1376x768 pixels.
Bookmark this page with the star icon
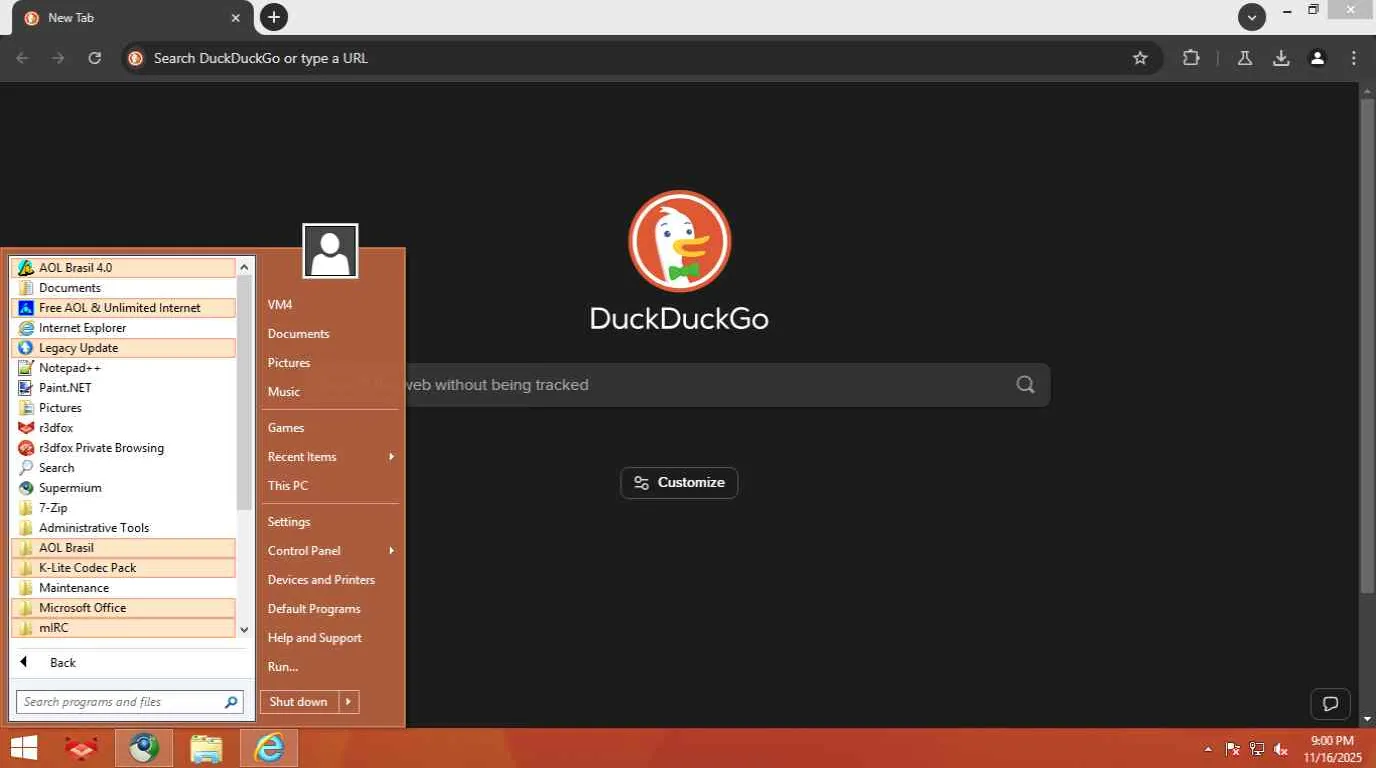click(x=1140, y=58)
